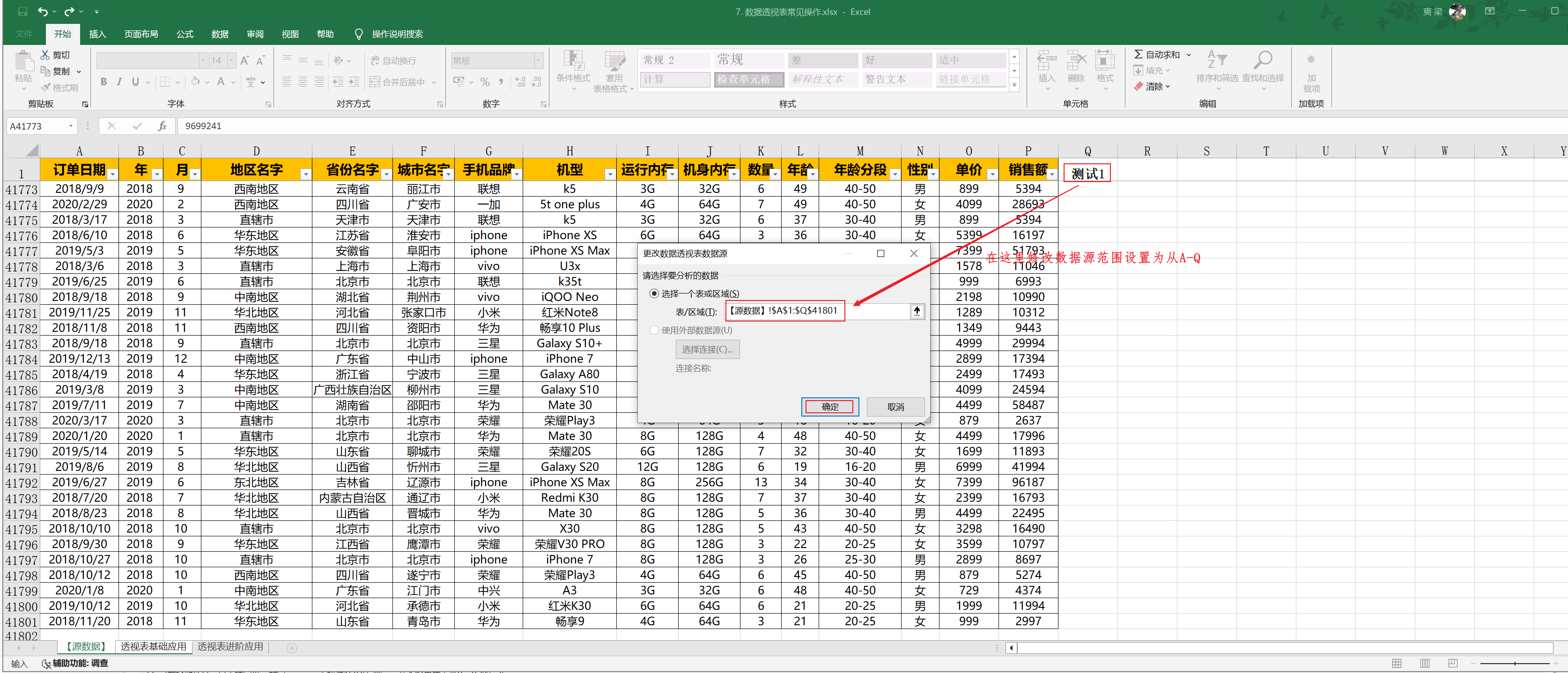Viewport: 1568px width, 673px height.
Task: Click the 操作说明搜索 search box
Action: point(397,34)
